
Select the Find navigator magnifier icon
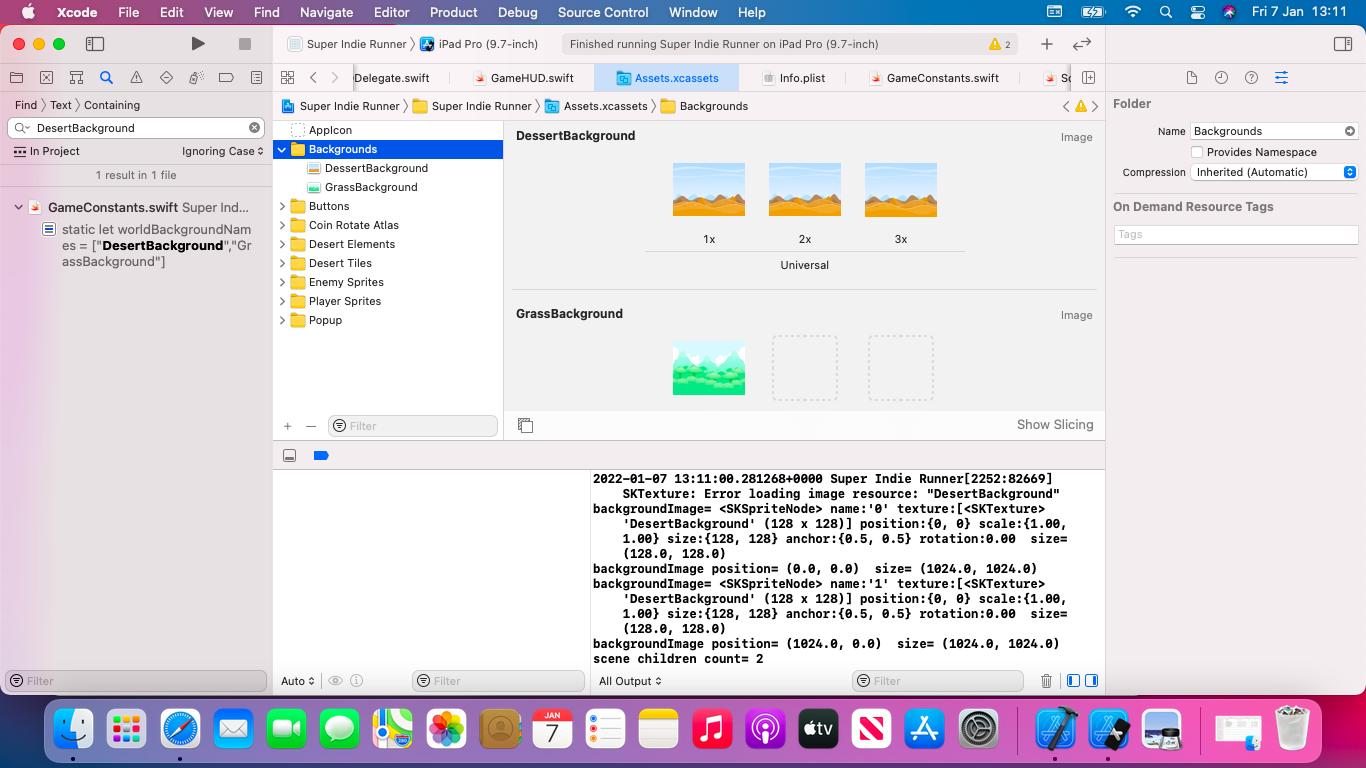coord(106,78)
